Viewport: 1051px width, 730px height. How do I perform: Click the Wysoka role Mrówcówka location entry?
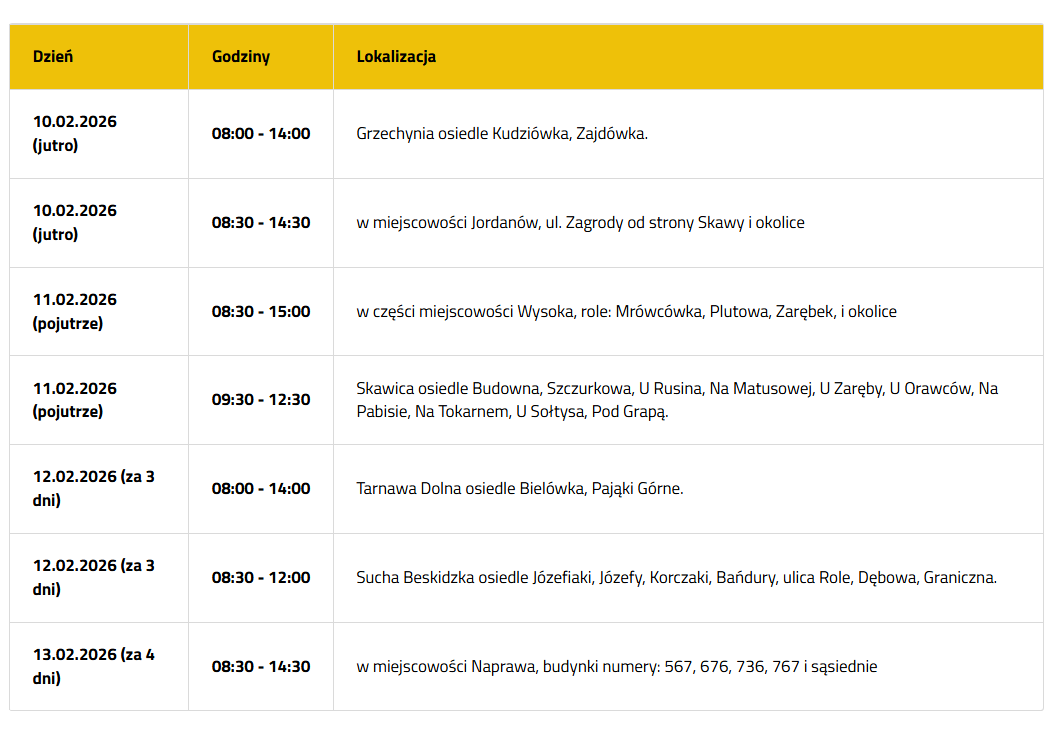626,312
